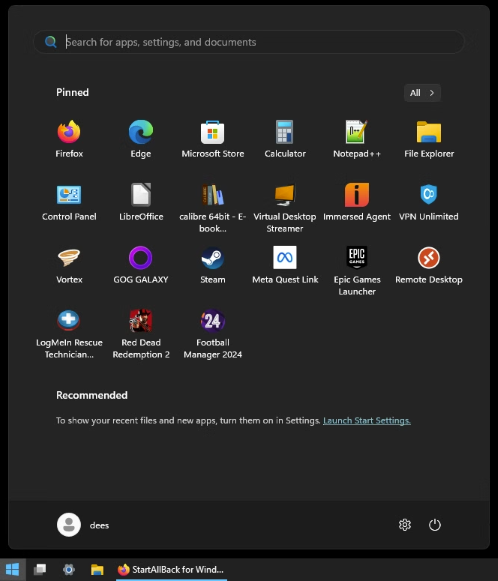Image resolution: width=498 pixels, height=581 pixels.
Task: Launch LibreOffice from pinned apps
Action: pos(141,202)
